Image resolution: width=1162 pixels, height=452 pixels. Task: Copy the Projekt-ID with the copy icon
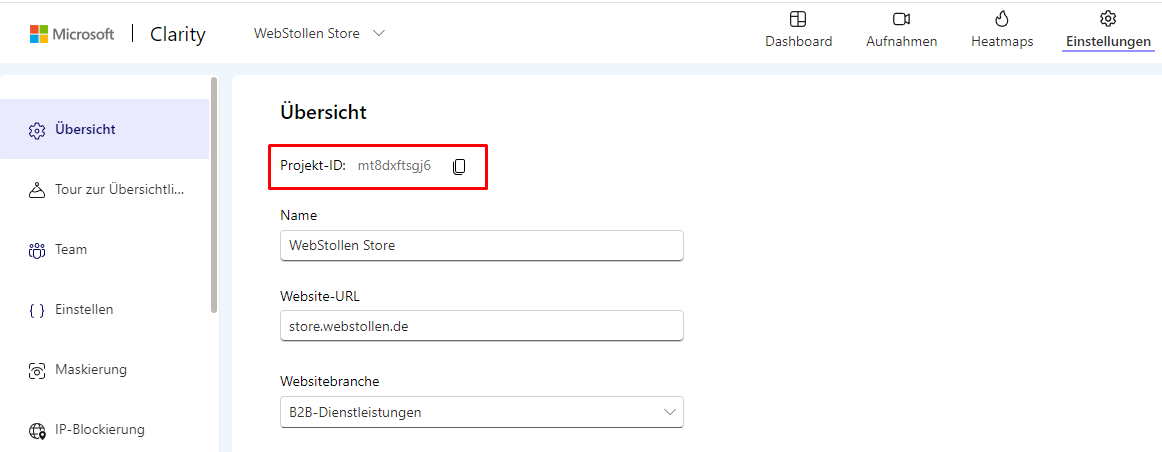click(x=459, y=167)
